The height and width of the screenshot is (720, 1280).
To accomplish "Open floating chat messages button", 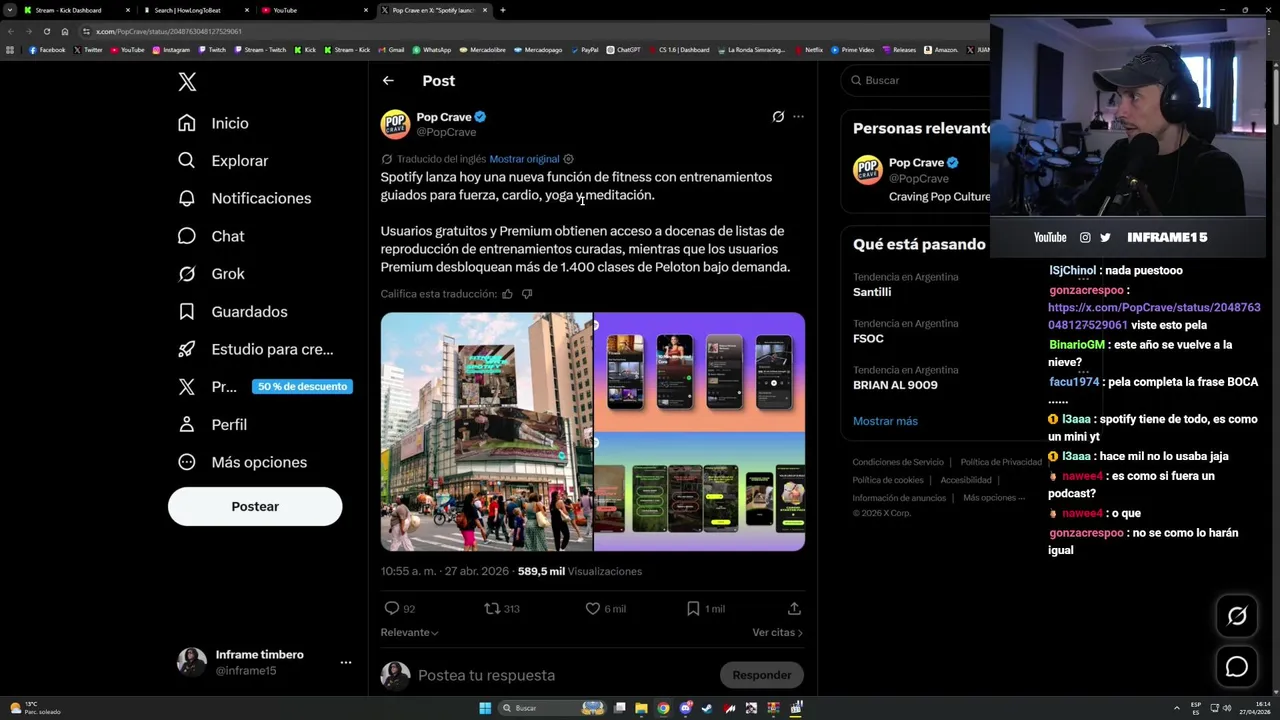I will pos(1237,666).
